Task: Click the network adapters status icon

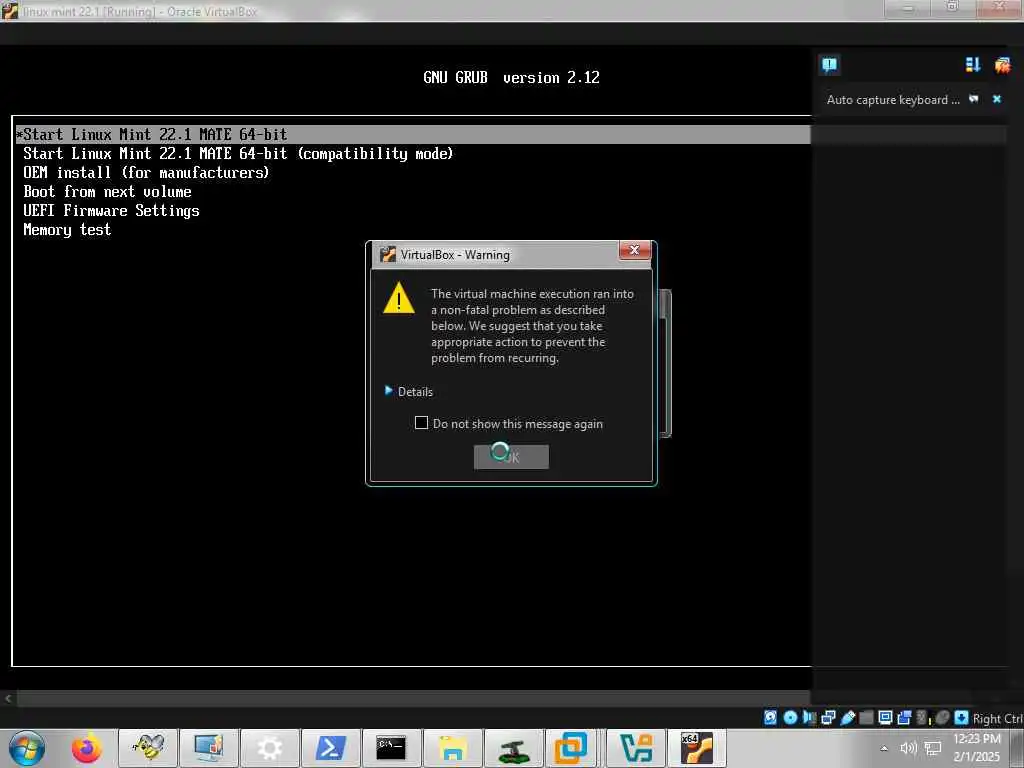Action: [828, 717]
